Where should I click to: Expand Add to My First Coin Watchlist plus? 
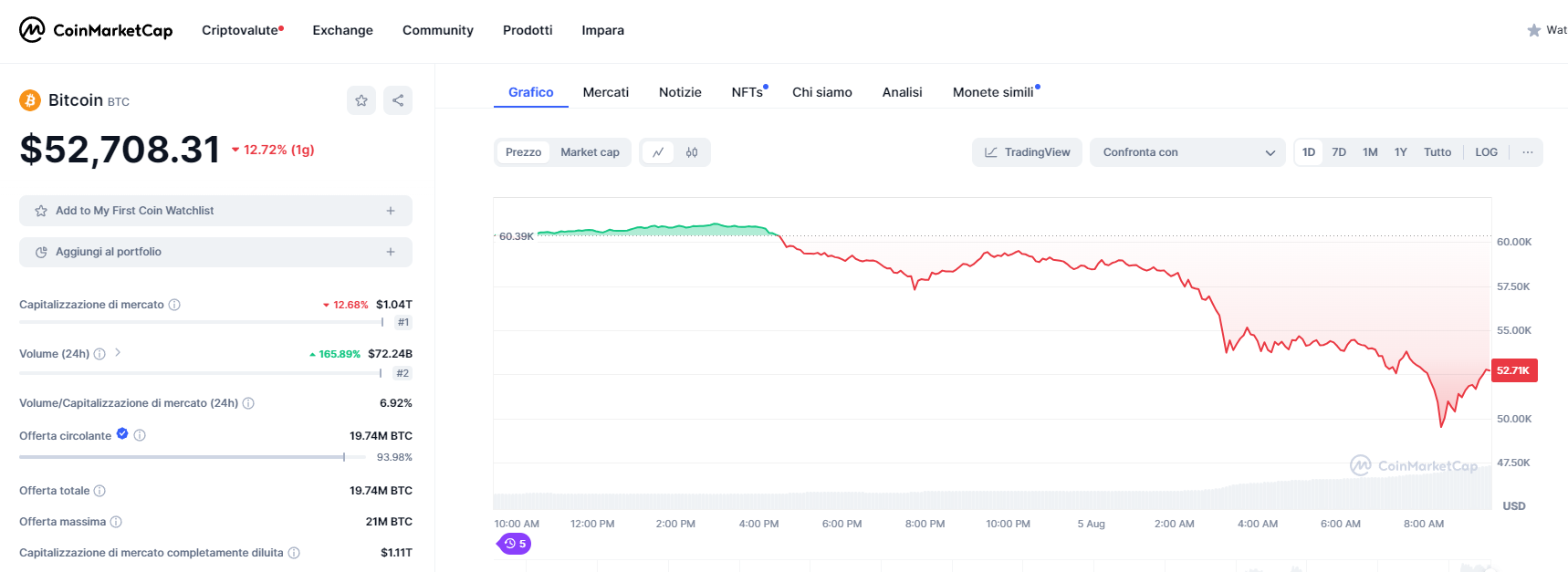click(x=391, y=211)
